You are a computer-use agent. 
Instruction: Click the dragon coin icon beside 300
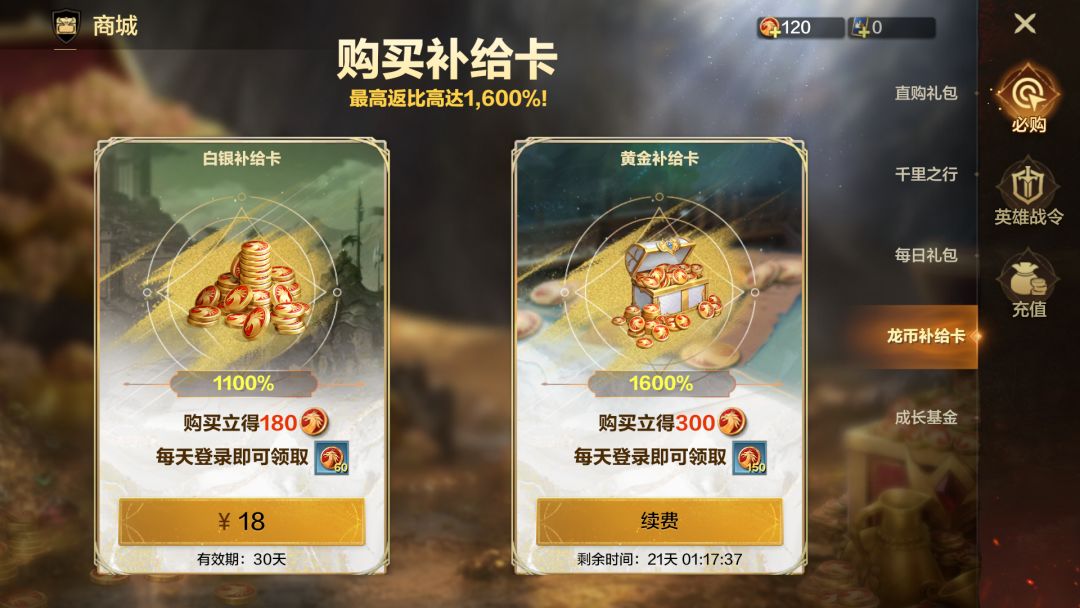pyautogui.click(x=731, y=421)
